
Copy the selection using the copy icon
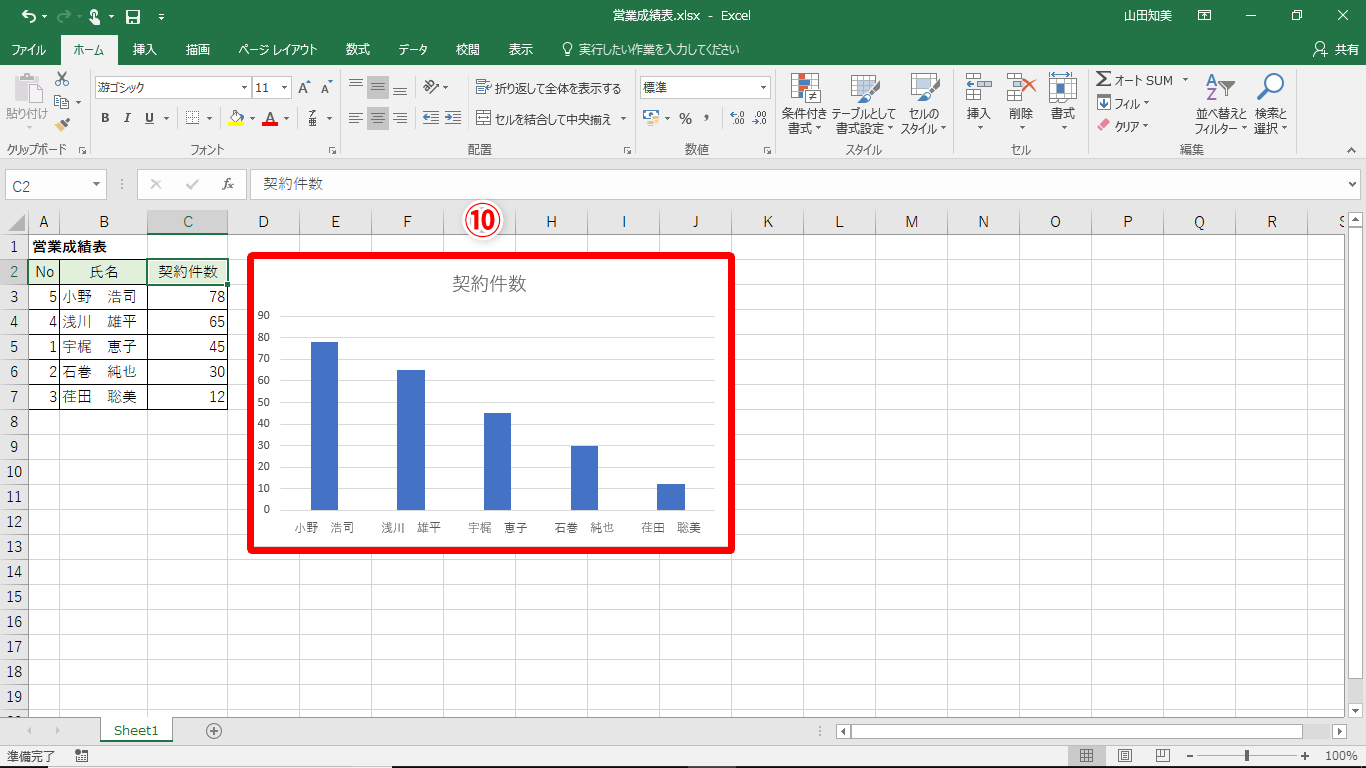[x=62, y=102]
